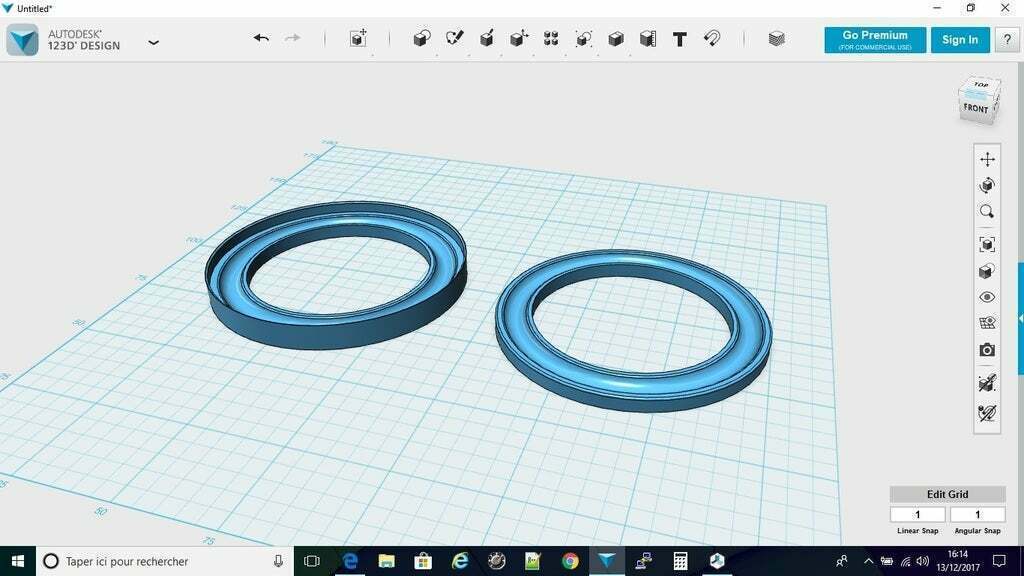Open the Measure tool
Viewport: 1024px width, 576px height.
coord(647,39)
